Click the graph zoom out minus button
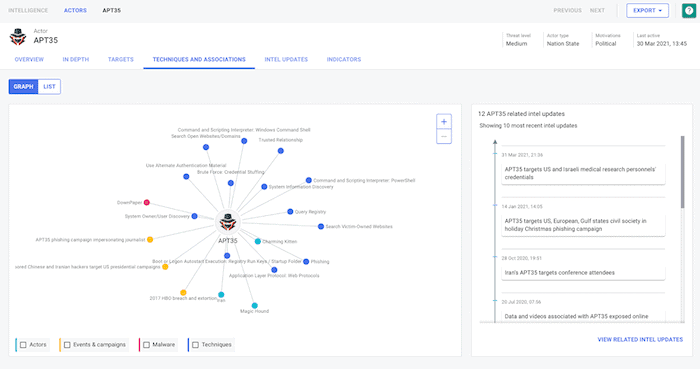The height and width of the screenshot is (369, 700). (444, 137)
